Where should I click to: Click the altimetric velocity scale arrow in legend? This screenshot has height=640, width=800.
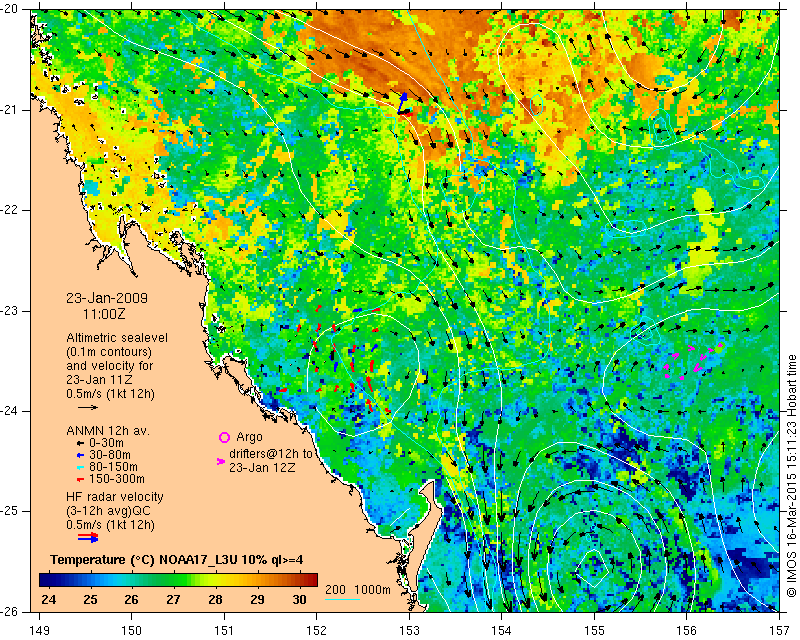(88, 407)
